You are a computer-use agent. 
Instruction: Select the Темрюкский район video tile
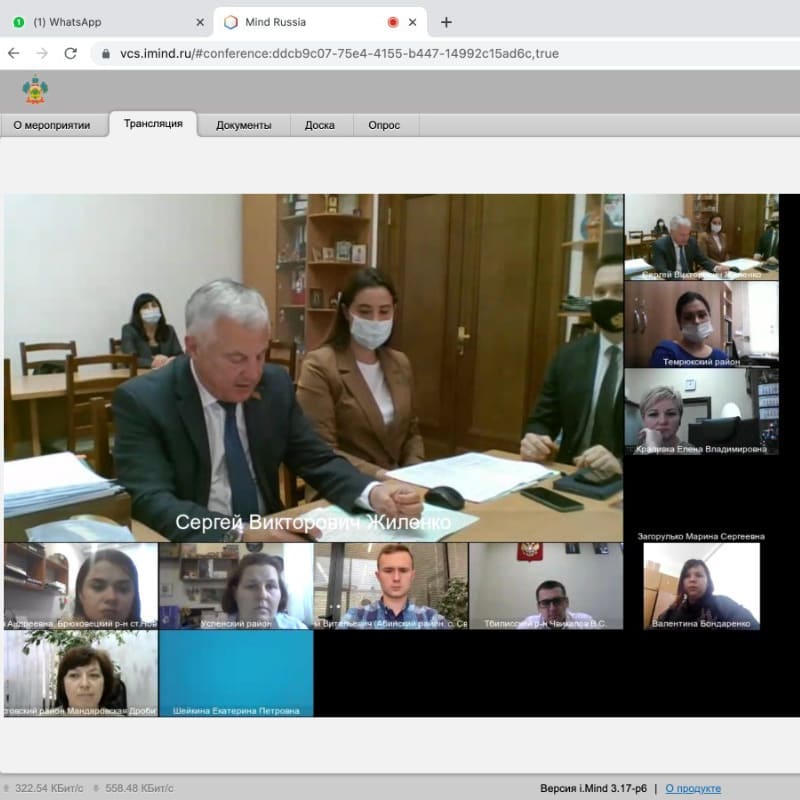[701, 324]
